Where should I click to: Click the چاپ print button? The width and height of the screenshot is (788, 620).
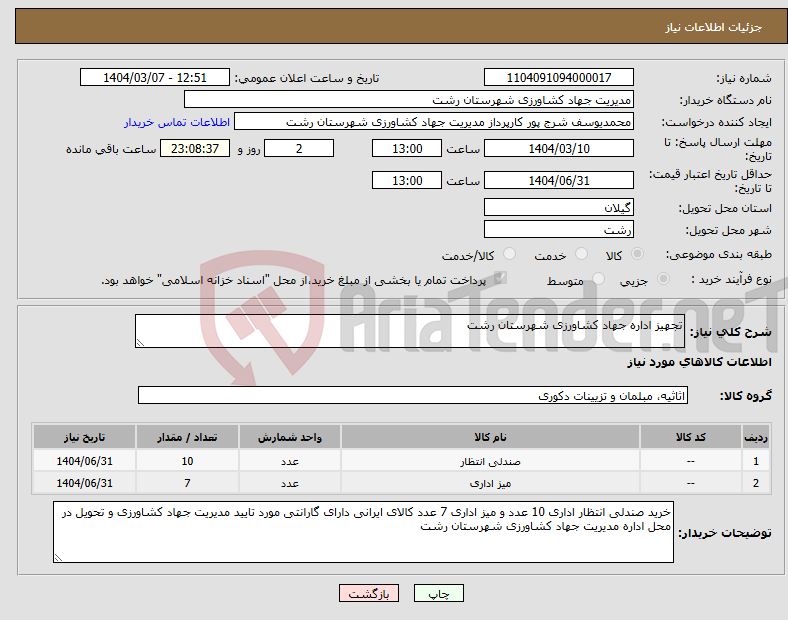(438, 593)
